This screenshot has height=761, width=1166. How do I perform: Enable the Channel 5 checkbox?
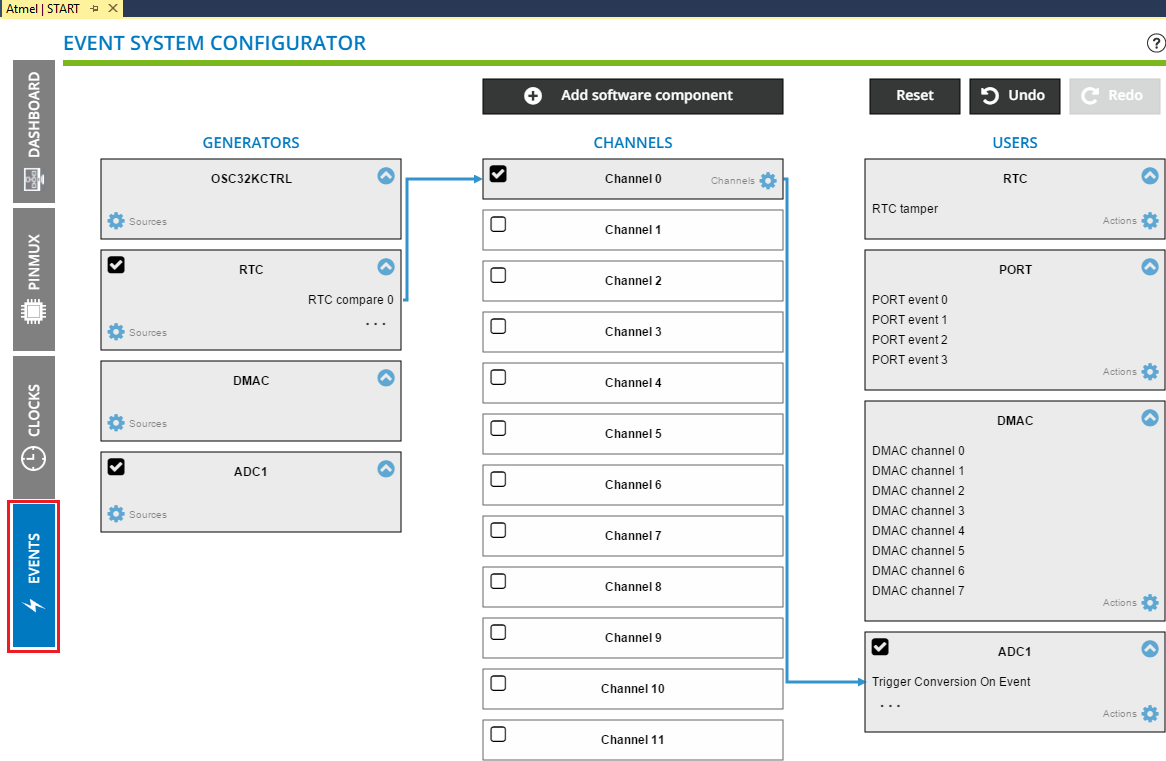(x=498, y=429)
